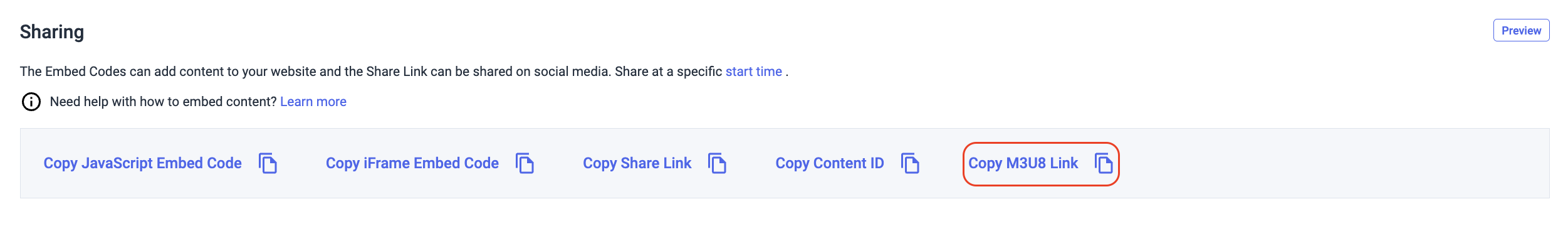Choose the Copy Content ID text
The image size is (1568, 226).
830,163
